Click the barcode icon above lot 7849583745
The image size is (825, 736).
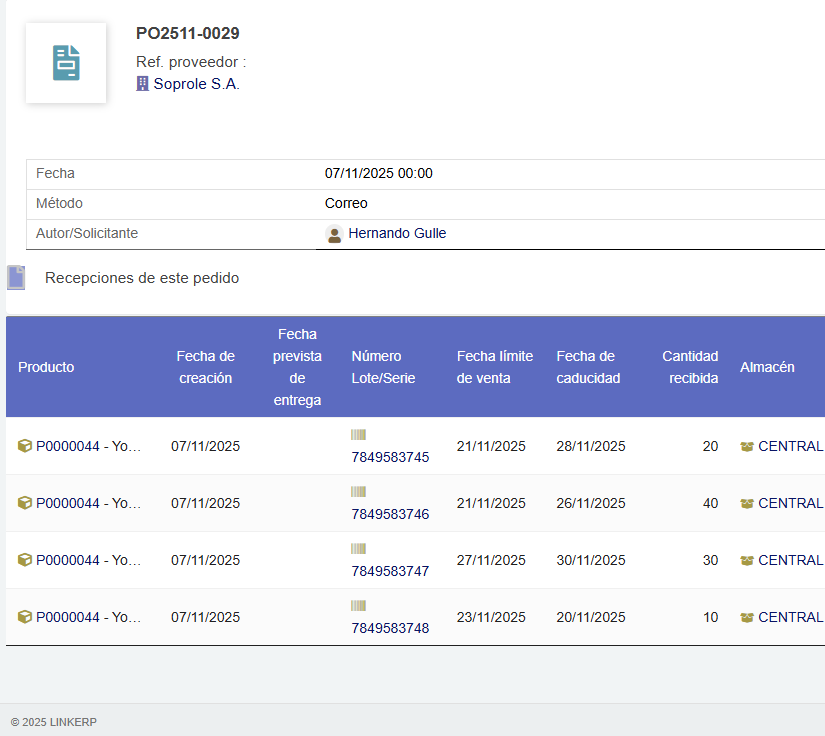click(x=360, y=435)
